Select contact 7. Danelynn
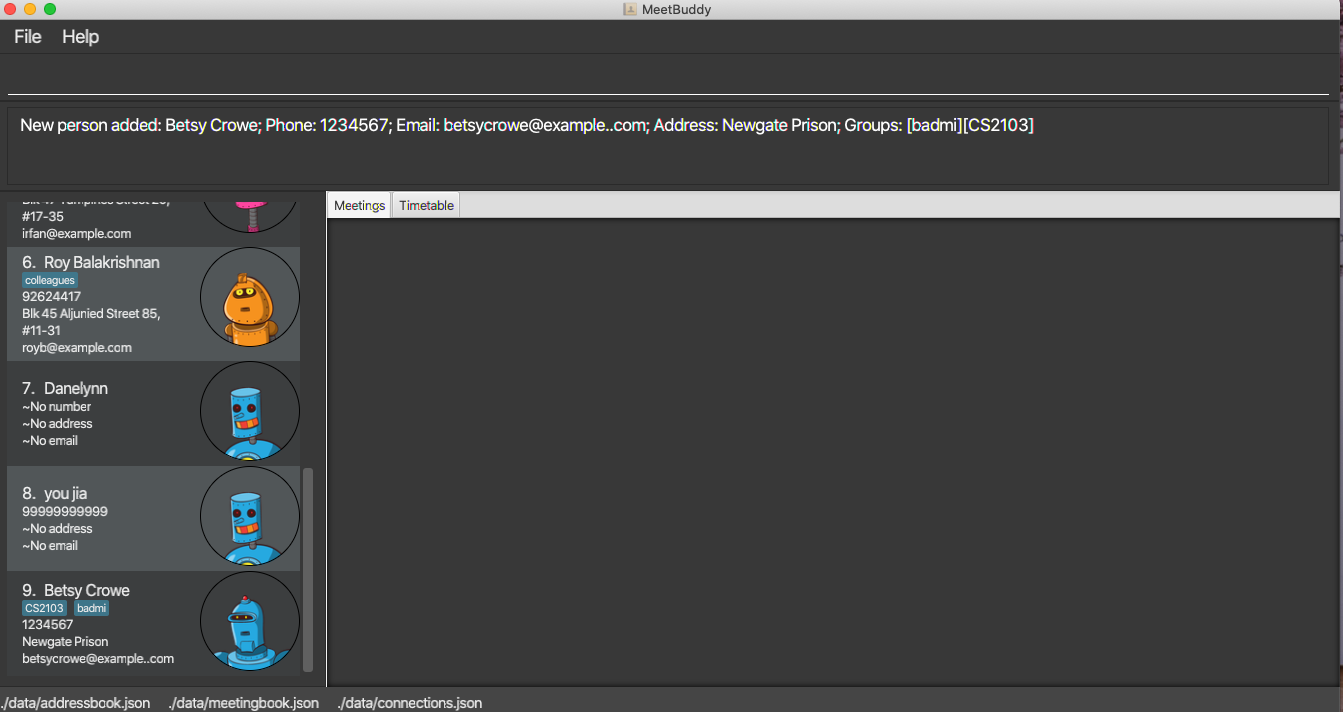Screen dimensions: 1343x712 154,413
